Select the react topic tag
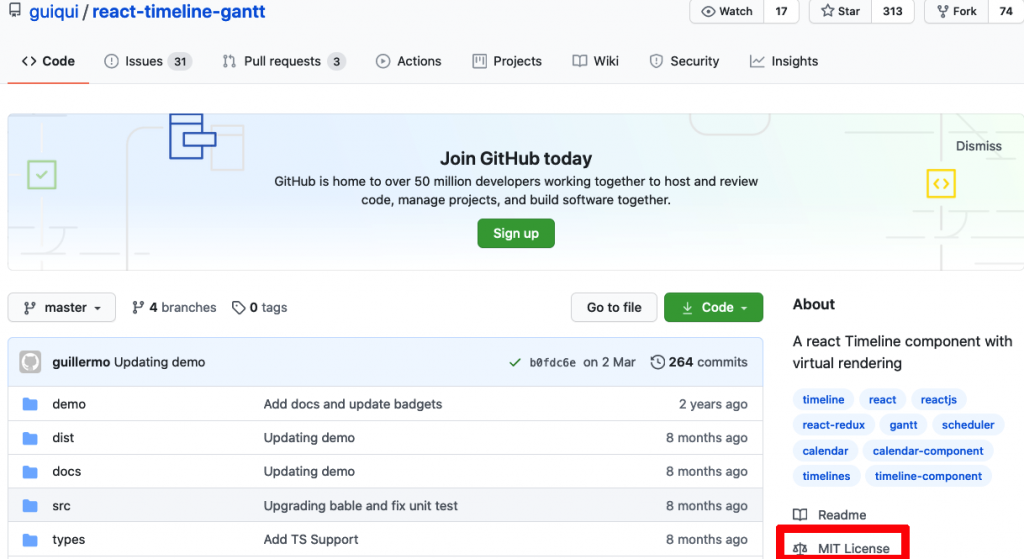 882,400
